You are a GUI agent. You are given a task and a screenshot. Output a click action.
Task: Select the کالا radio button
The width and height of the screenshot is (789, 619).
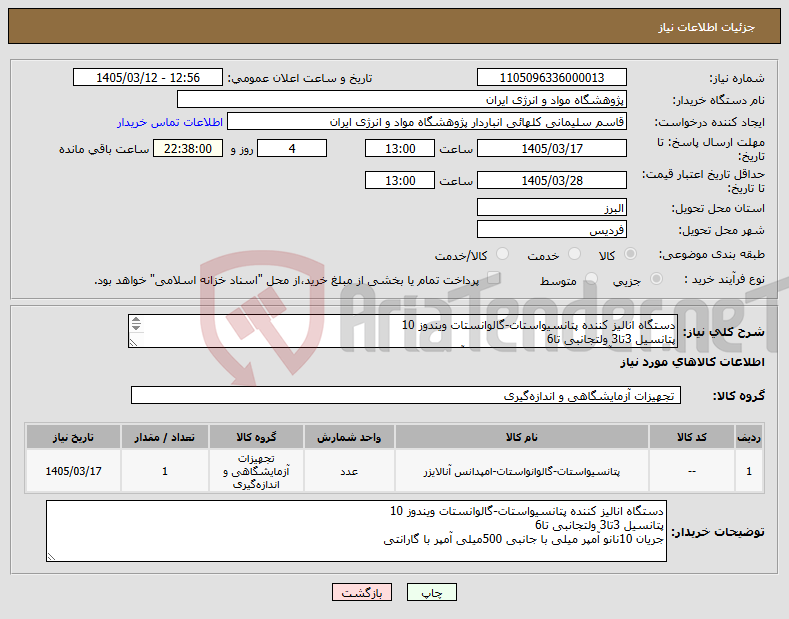tap(630, 254)
